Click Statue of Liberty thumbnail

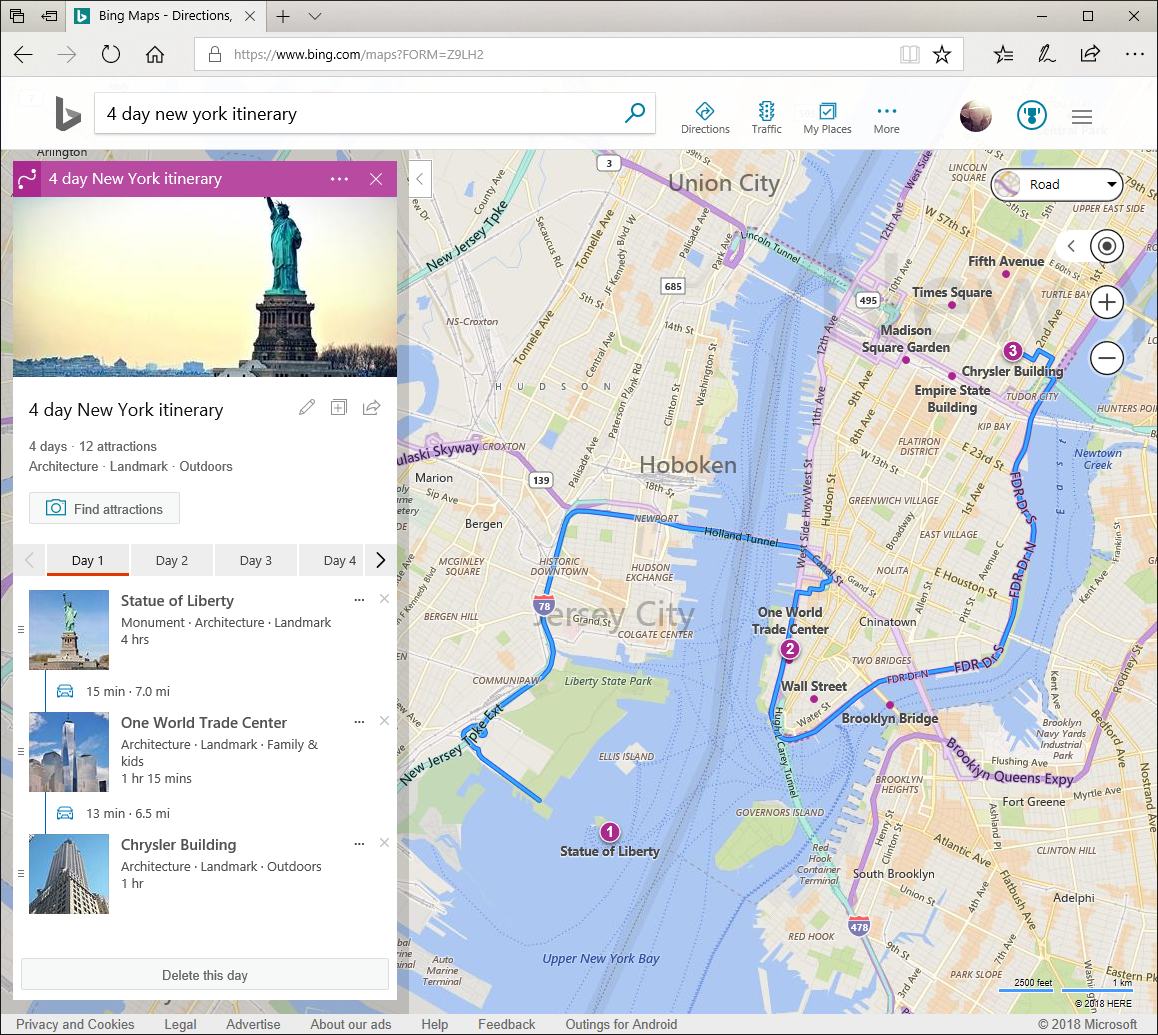(69, 630)
